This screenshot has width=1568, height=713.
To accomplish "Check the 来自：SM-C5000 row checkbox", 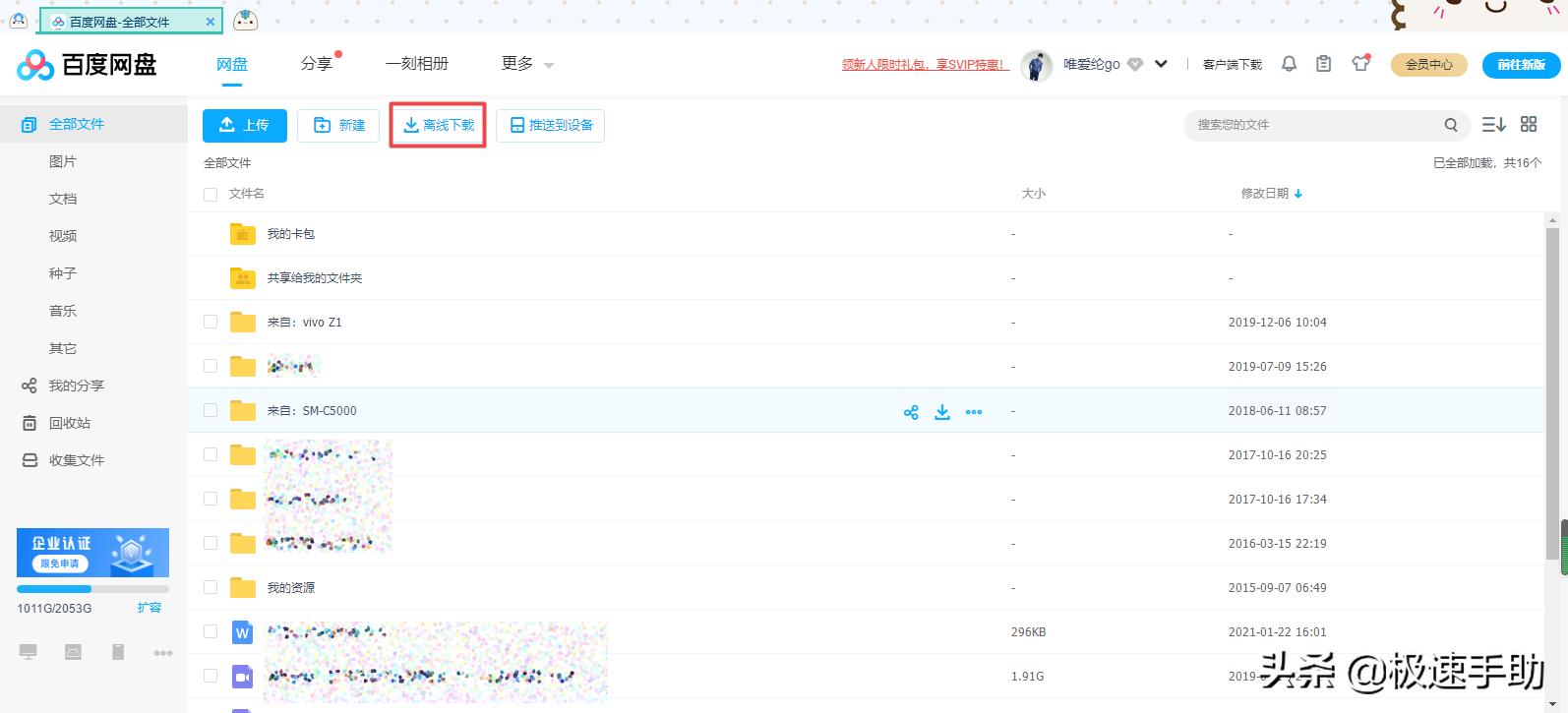I will (211, 410).
